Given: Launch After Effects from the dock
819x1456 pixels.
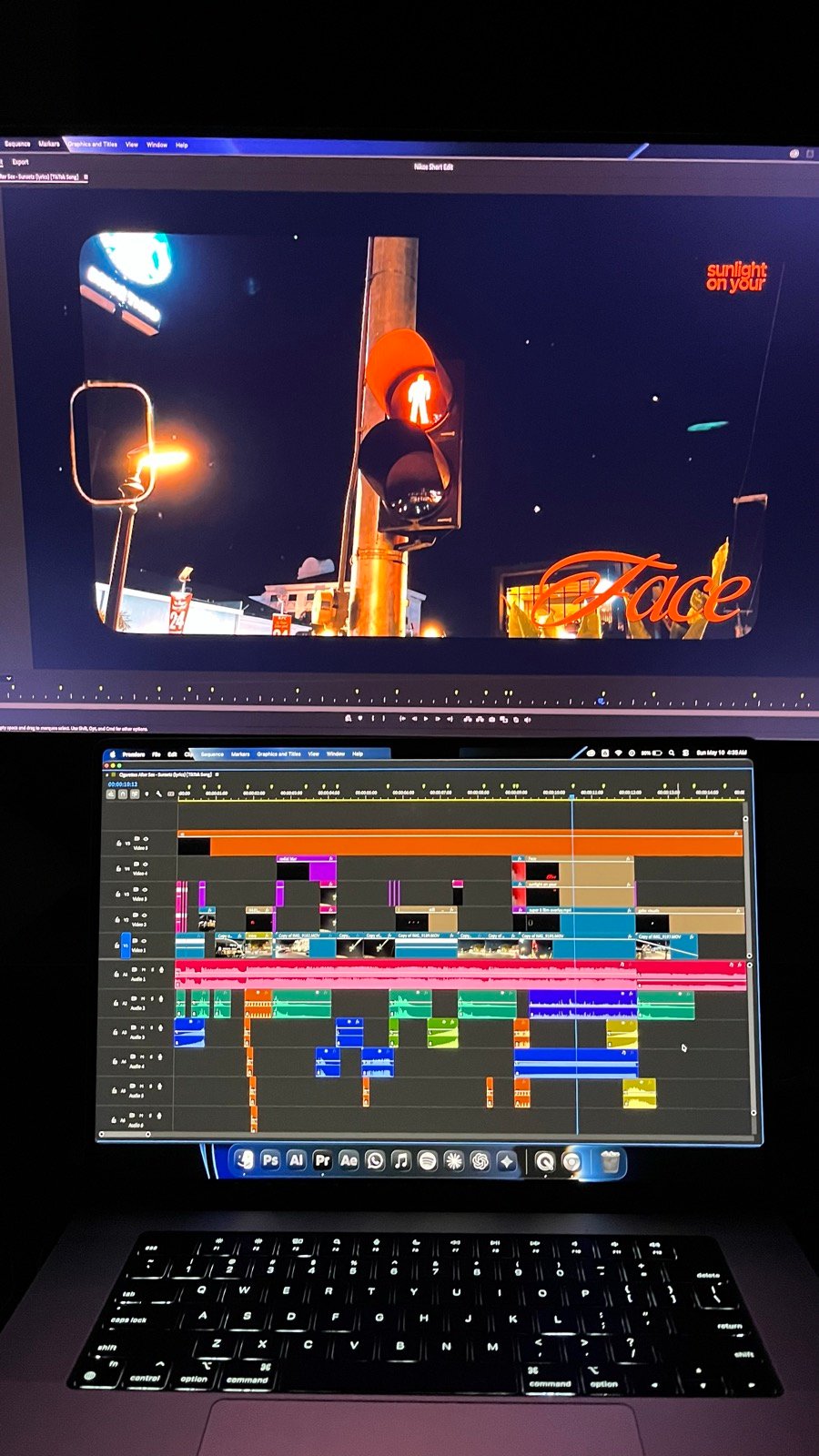Looking at the screenshot, I should tap(349, 1160).
